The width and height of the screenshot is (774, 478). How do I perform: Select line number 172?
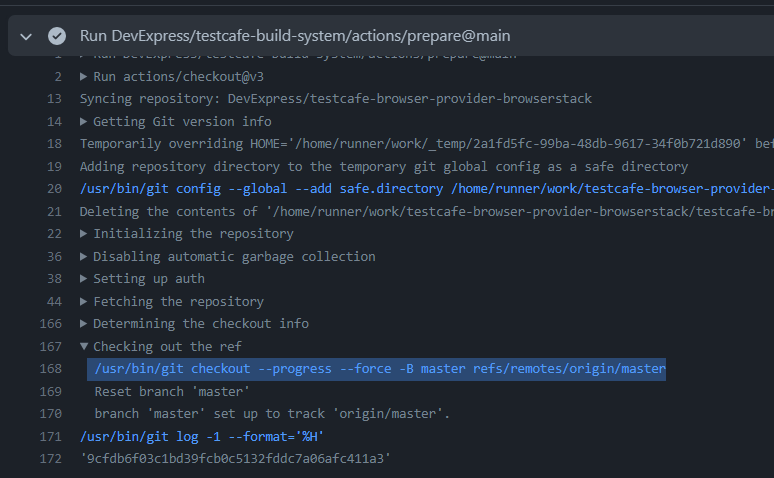click(51, 459)
